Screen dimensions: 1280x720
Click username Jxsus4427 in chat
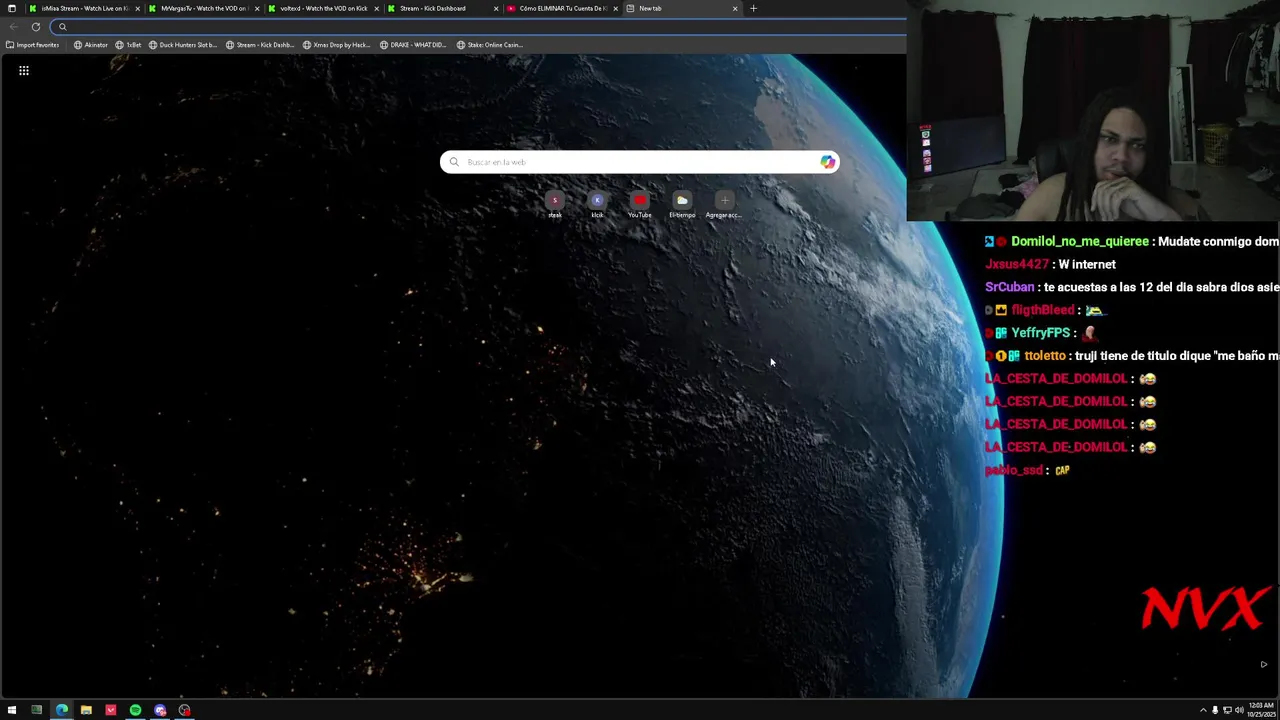pos(1017,265)
